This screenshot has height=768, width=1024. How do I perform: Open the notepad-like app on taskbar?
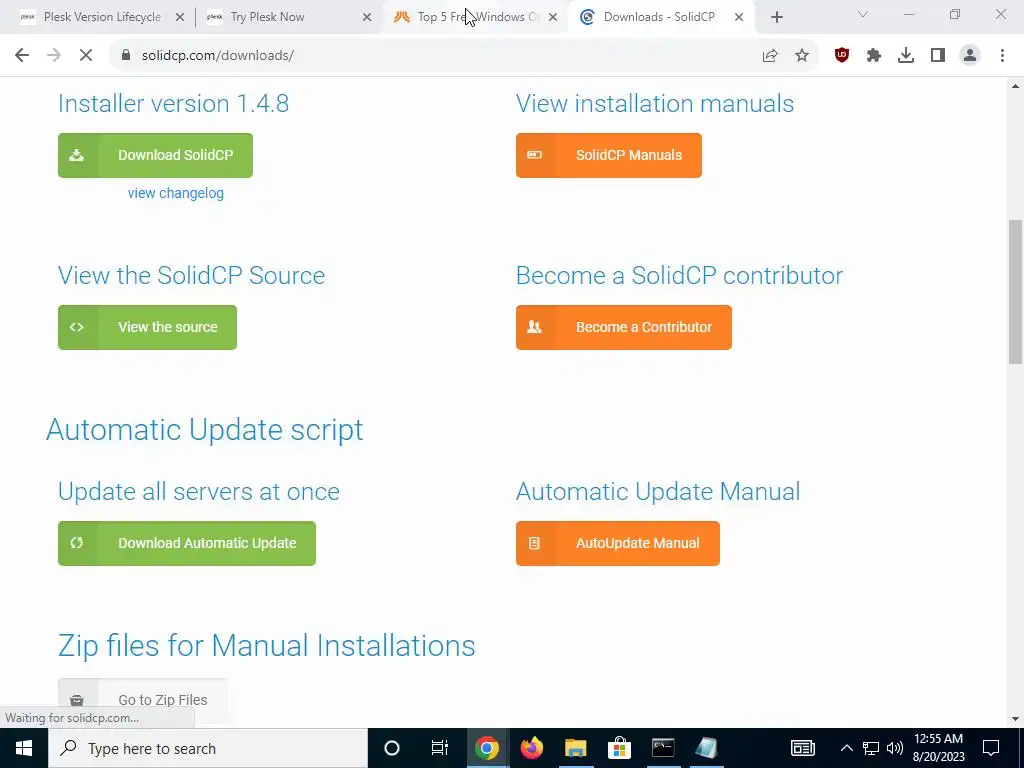[706, 748]
